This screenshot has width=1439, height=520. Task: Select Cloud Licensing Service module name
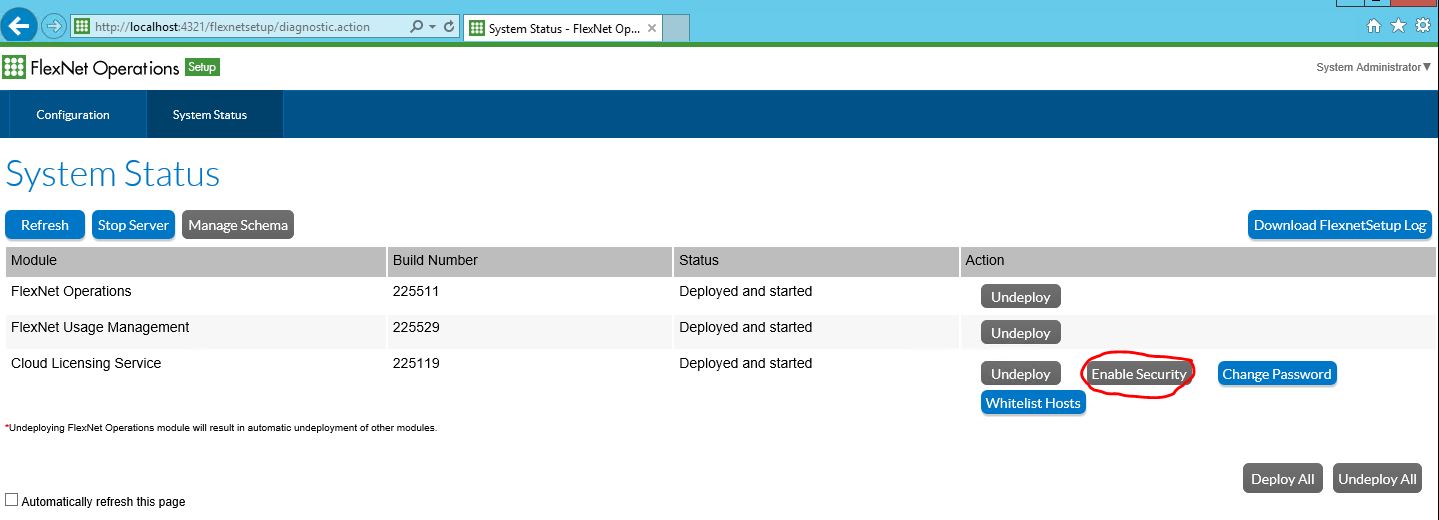(86, 363)
